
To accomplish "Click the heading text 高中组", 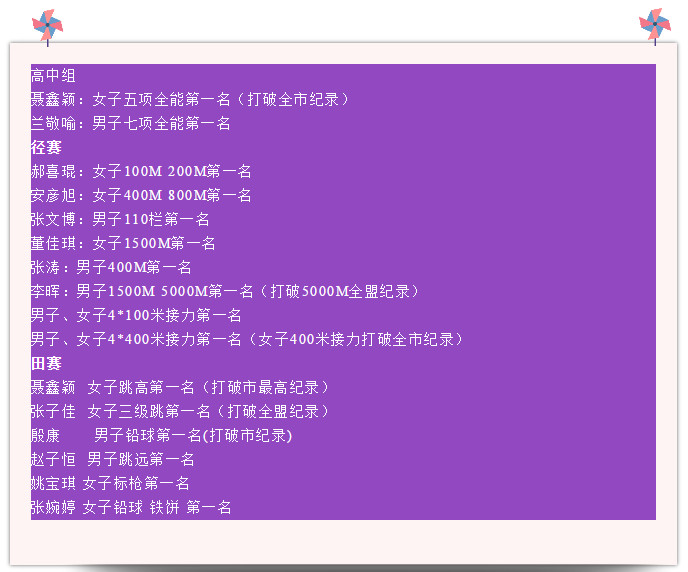I will pyautogui.click(x=53, y=75).
